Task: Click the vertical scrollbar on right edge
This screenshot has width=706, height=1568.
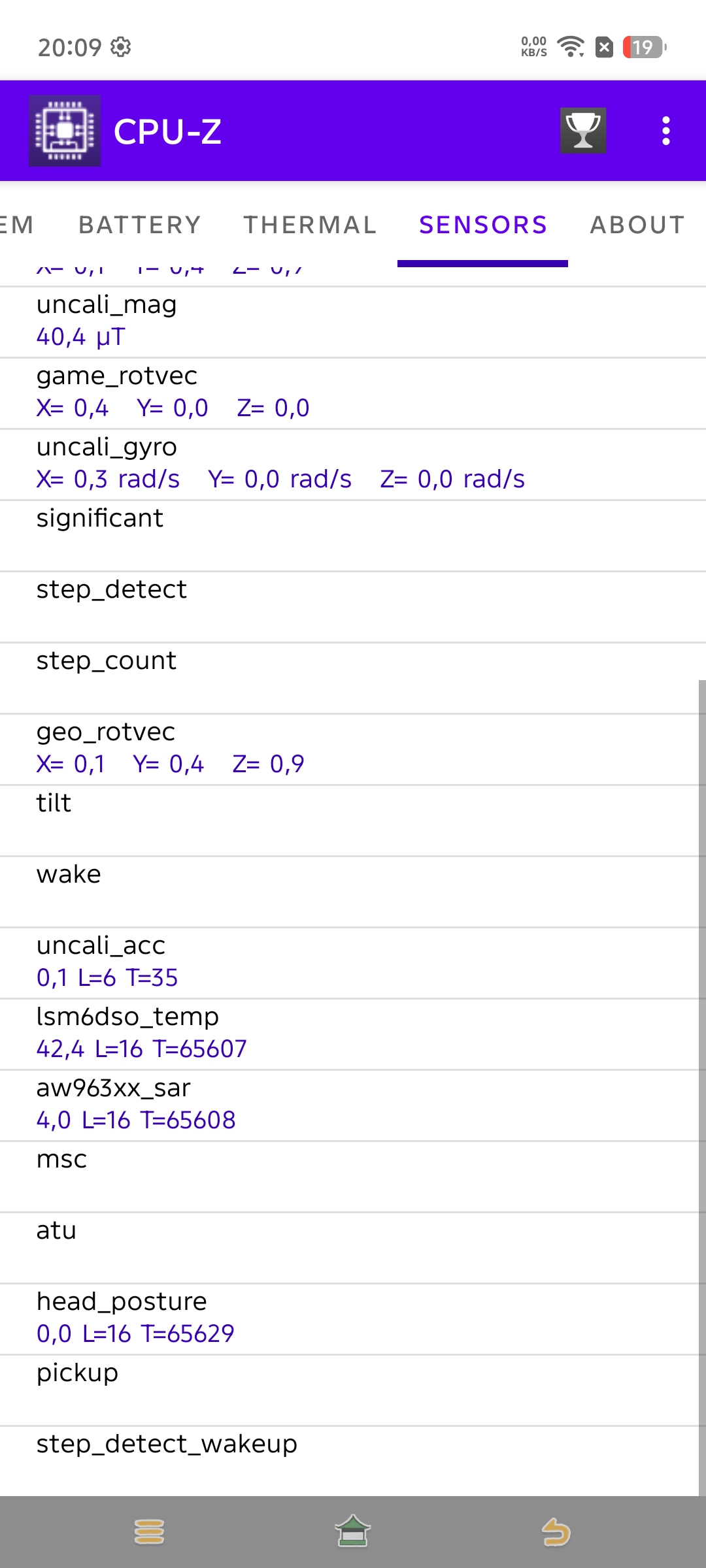Action: point(701,1085)
